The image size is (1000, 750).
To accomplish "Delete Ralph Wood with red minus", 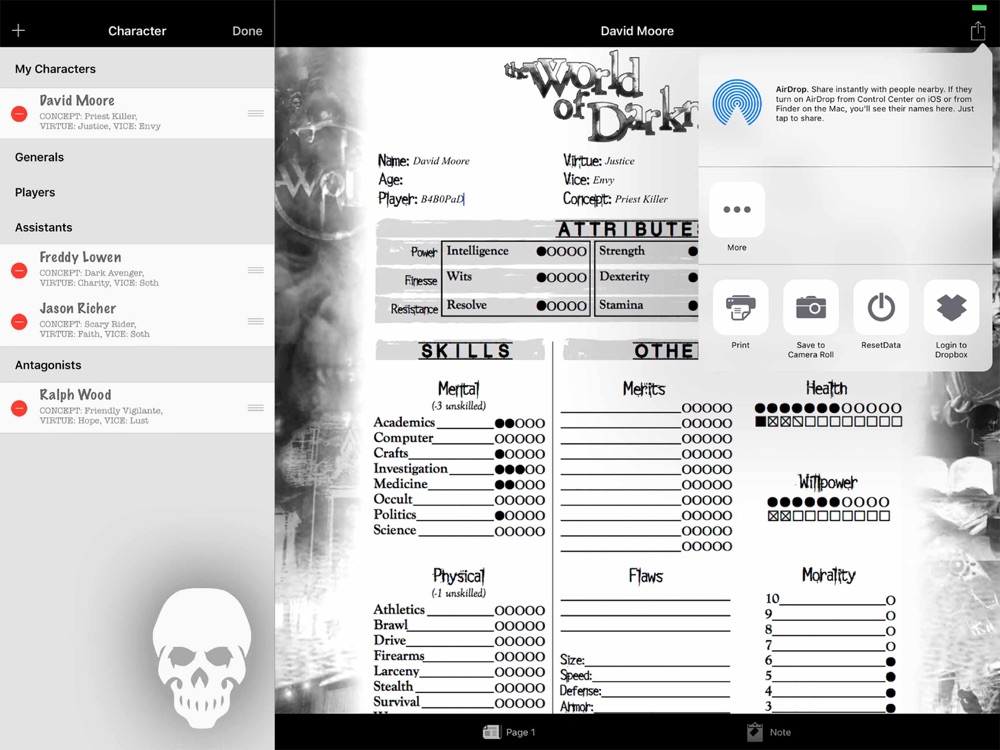I will pyautogui.click(x=19, y=408).
